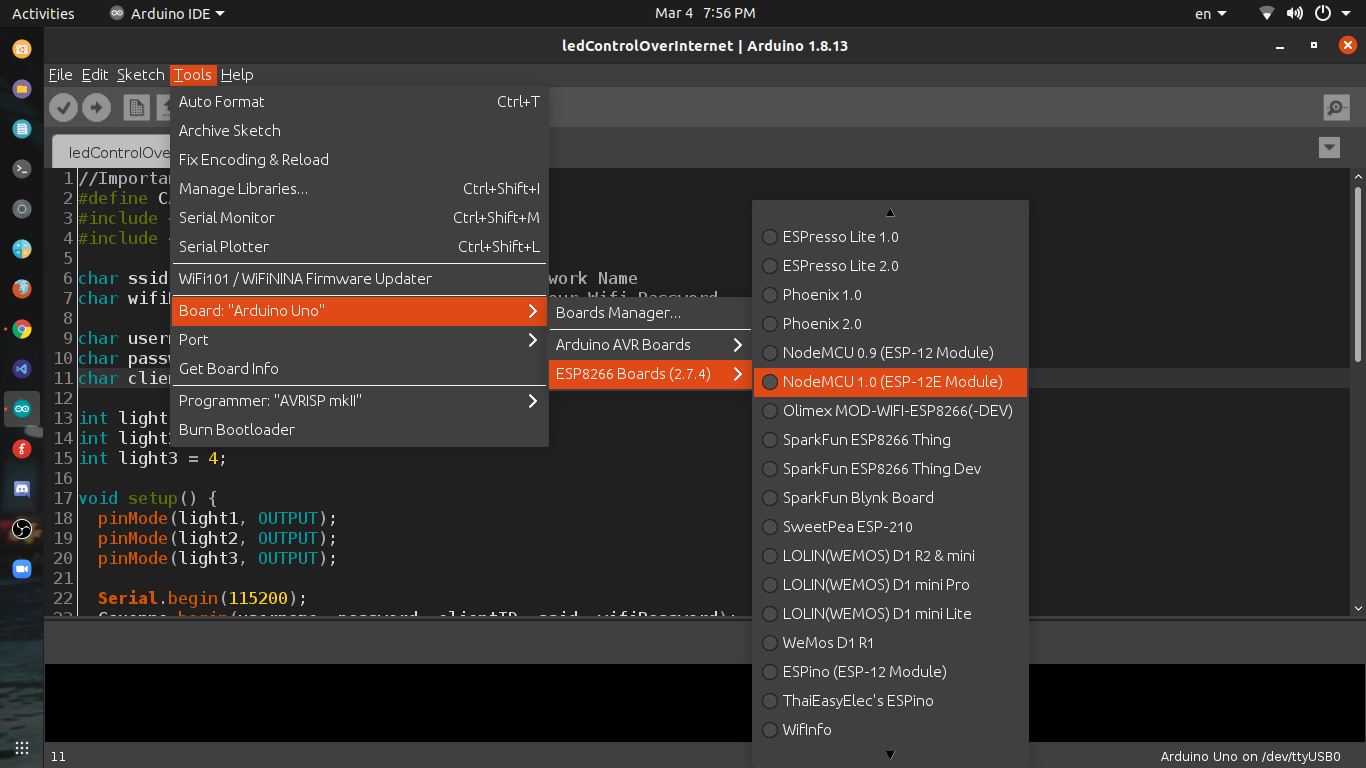Open Boards Manager...
The image size is (1366, 768).
click(x=651, y=313)
